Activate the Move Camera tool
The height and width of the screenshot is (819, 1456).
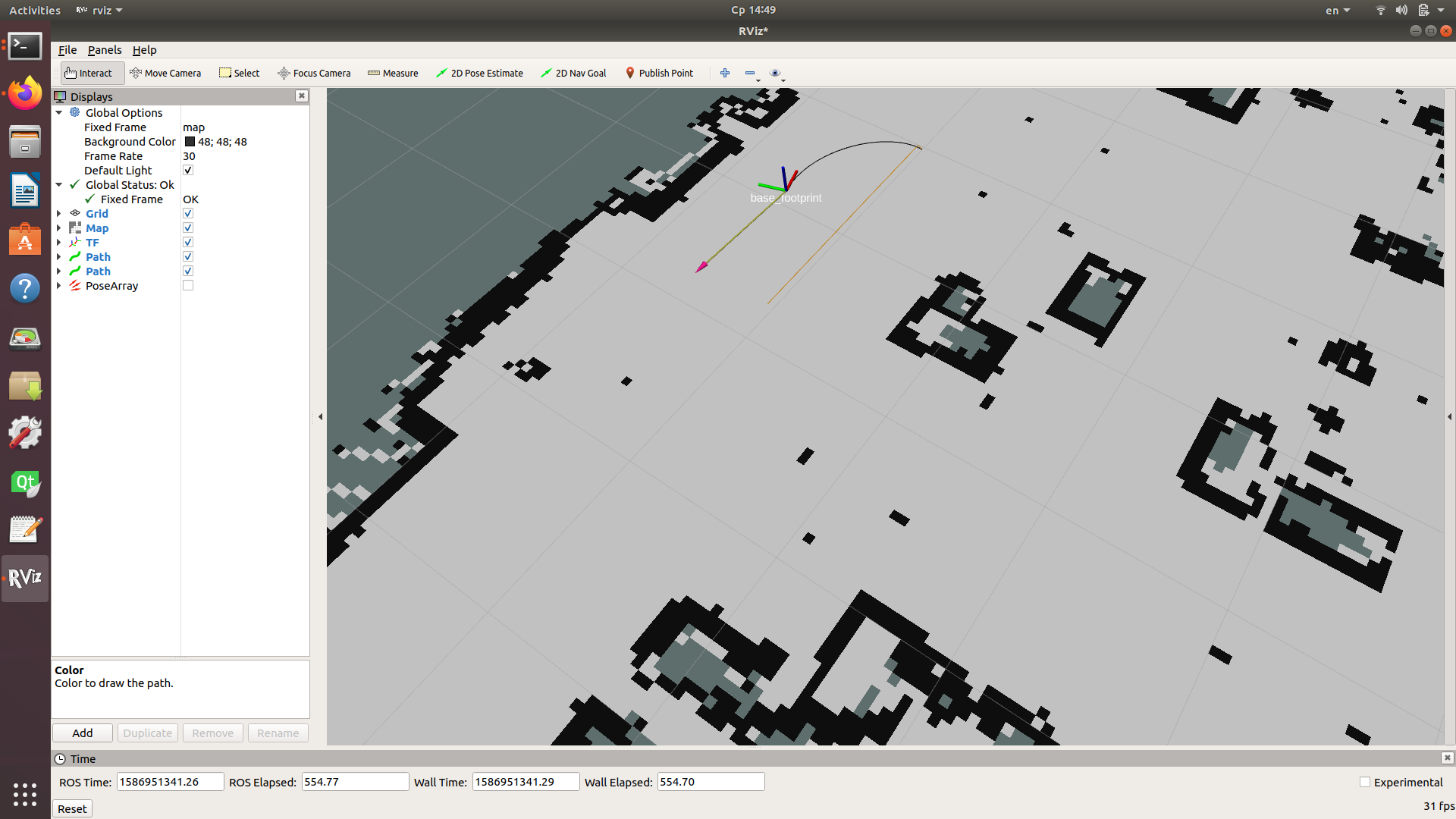pyautogui.click(x=165, y=73)
